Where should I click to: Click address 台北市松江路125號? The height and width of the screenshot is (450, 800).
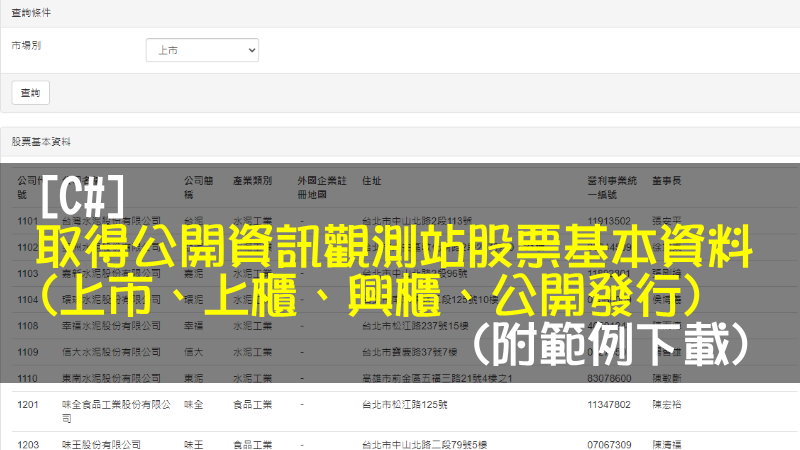tap(405, 405)
